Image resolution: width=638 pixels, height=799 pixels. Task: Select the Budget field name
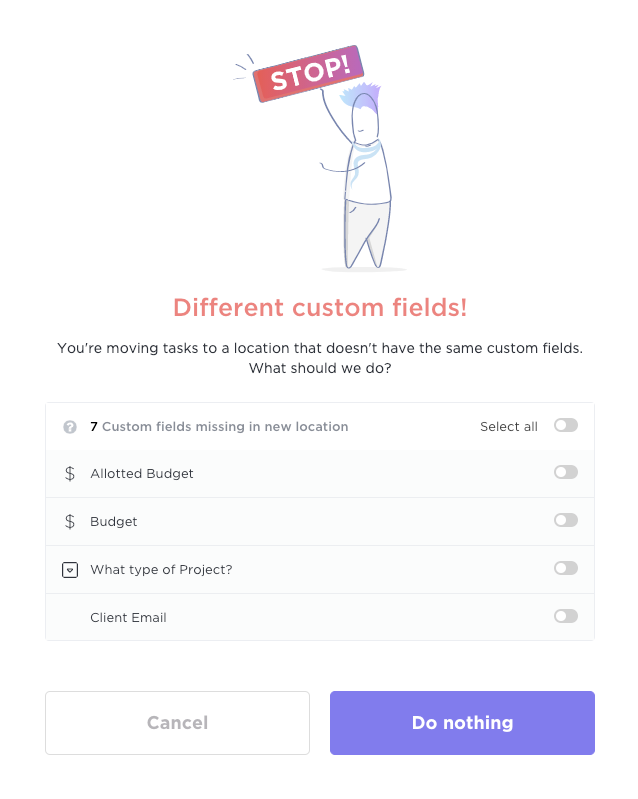pos(114,522)
